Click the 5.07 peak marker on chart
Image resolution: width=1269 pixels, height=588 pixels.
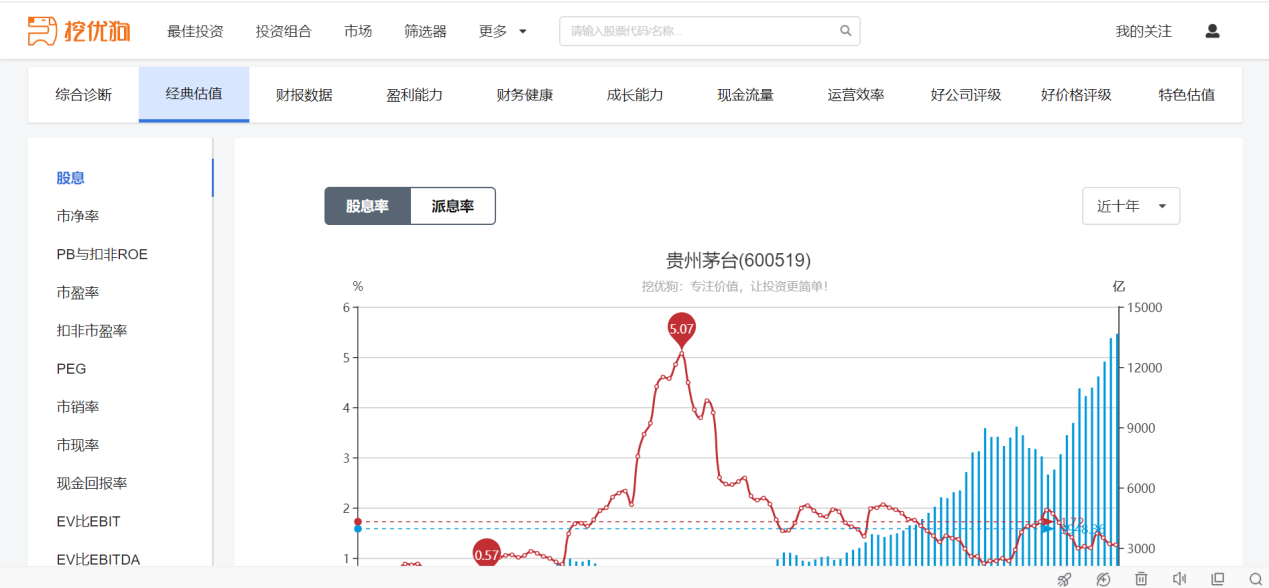coord(681,329)
